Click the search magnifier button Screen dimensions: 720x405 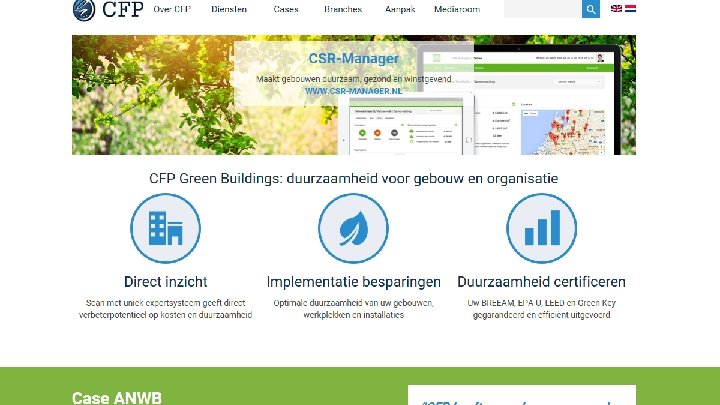pos(591,9)
